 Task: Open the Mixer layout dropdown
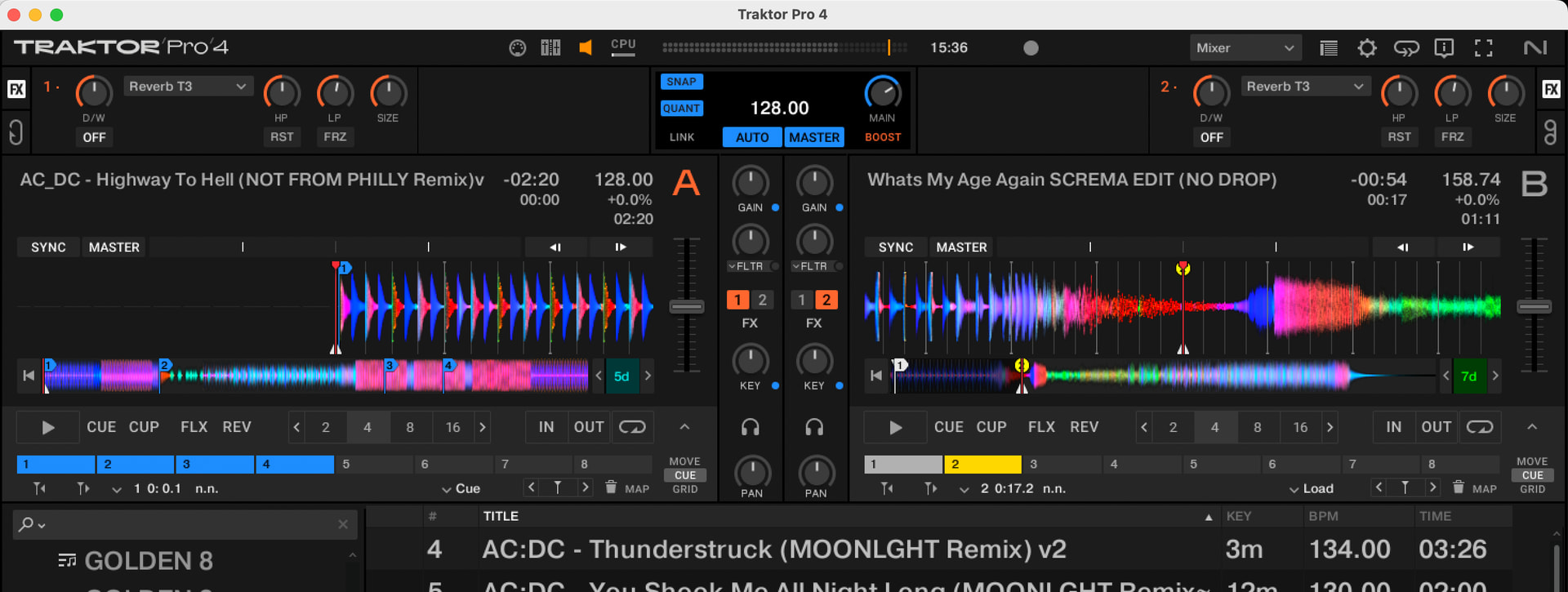(1245, 48)
